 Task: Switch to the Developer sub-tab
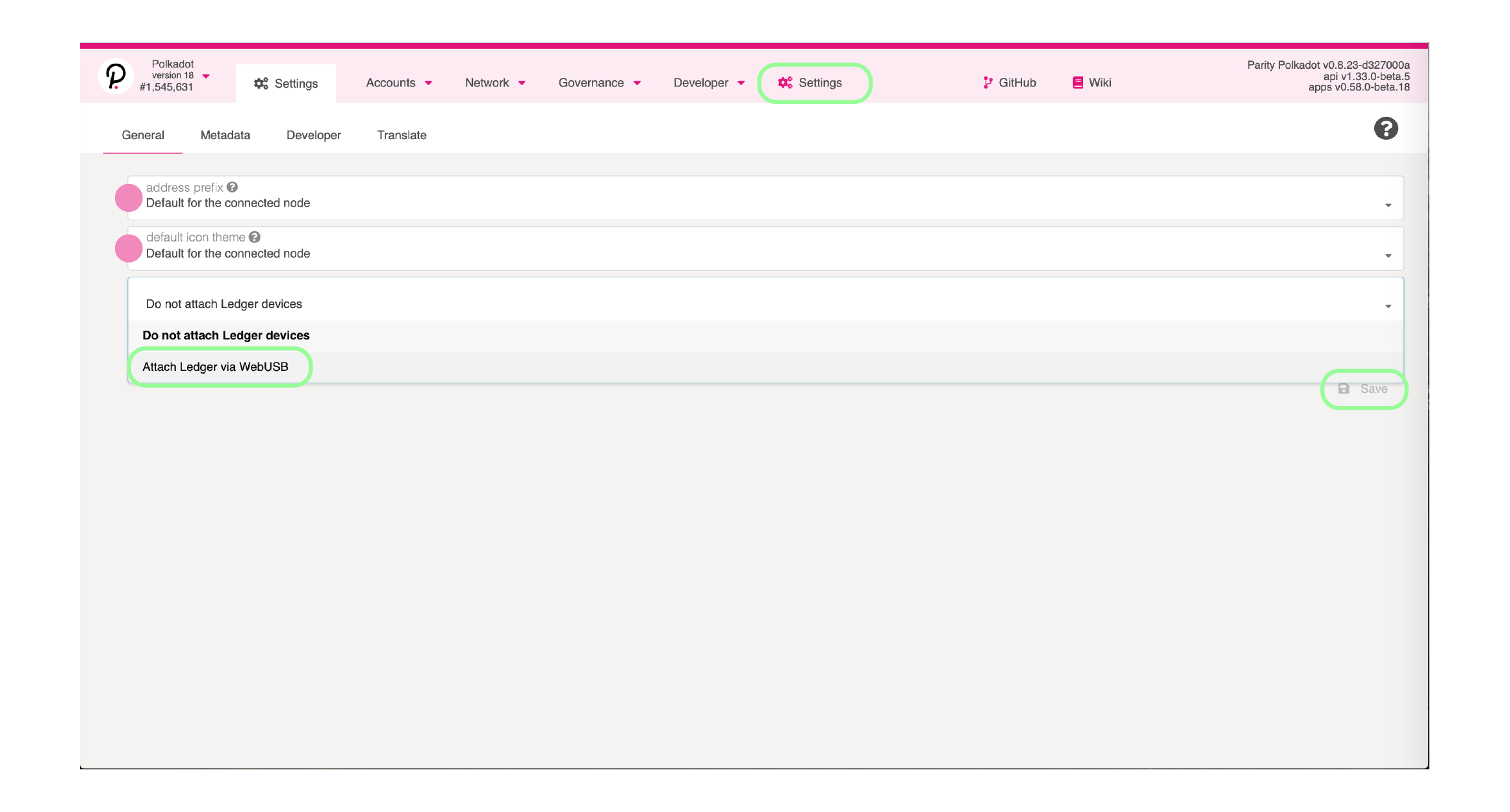[x=314, y=135]
